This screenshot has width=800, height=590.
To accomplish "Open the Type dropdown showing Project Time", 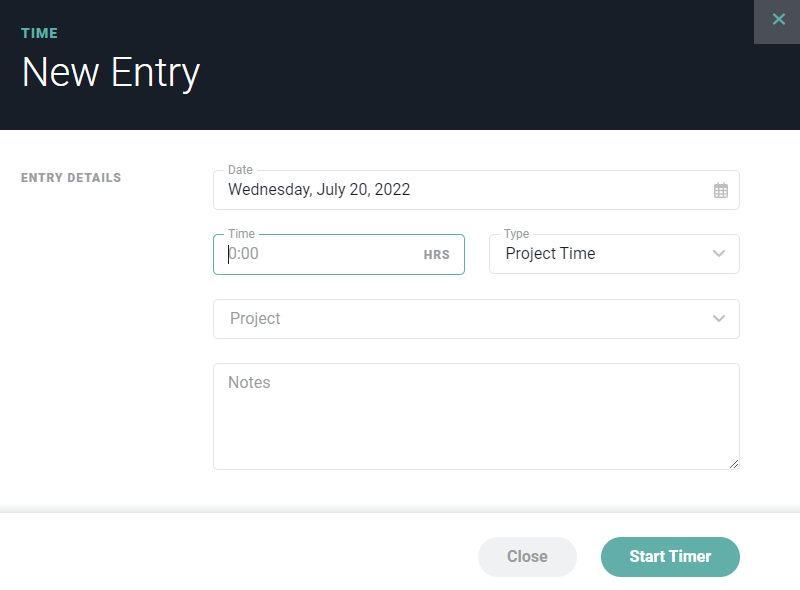I will 600,254.
